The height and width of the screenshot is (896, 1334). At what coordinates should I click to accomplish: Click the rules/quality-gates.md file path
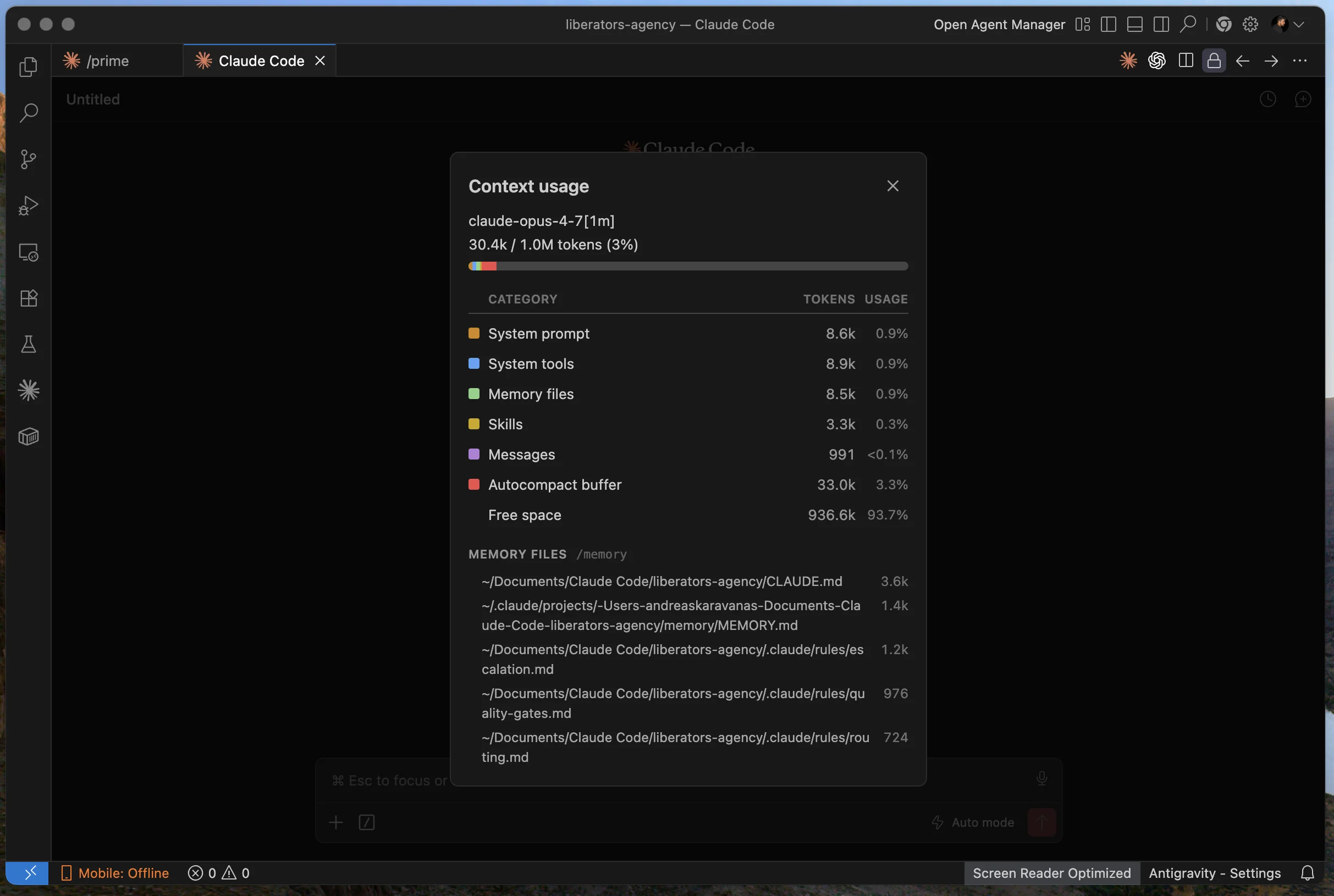point(672,704)
